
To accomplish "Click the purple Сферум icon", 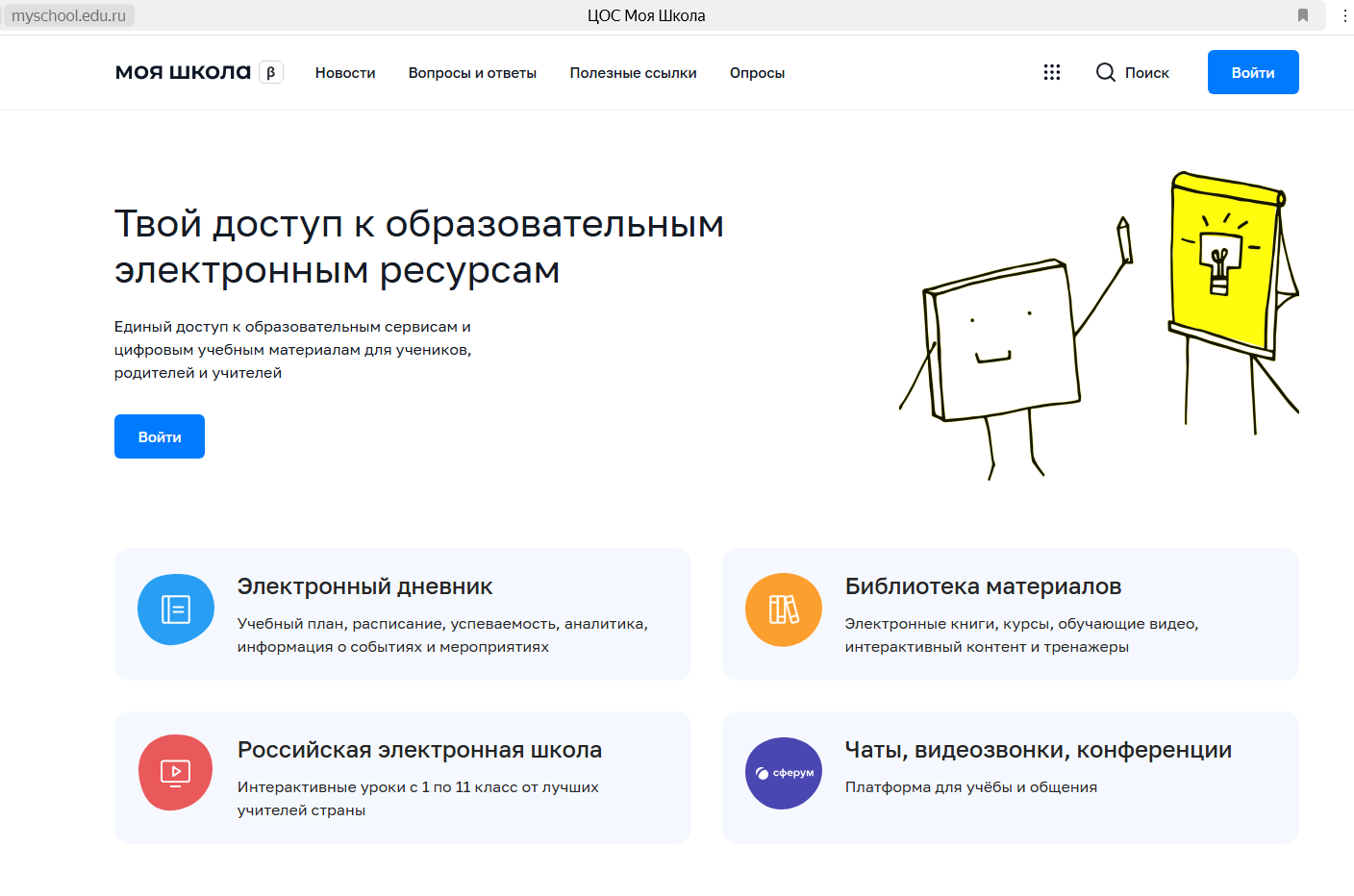I will tap(784, 773).
